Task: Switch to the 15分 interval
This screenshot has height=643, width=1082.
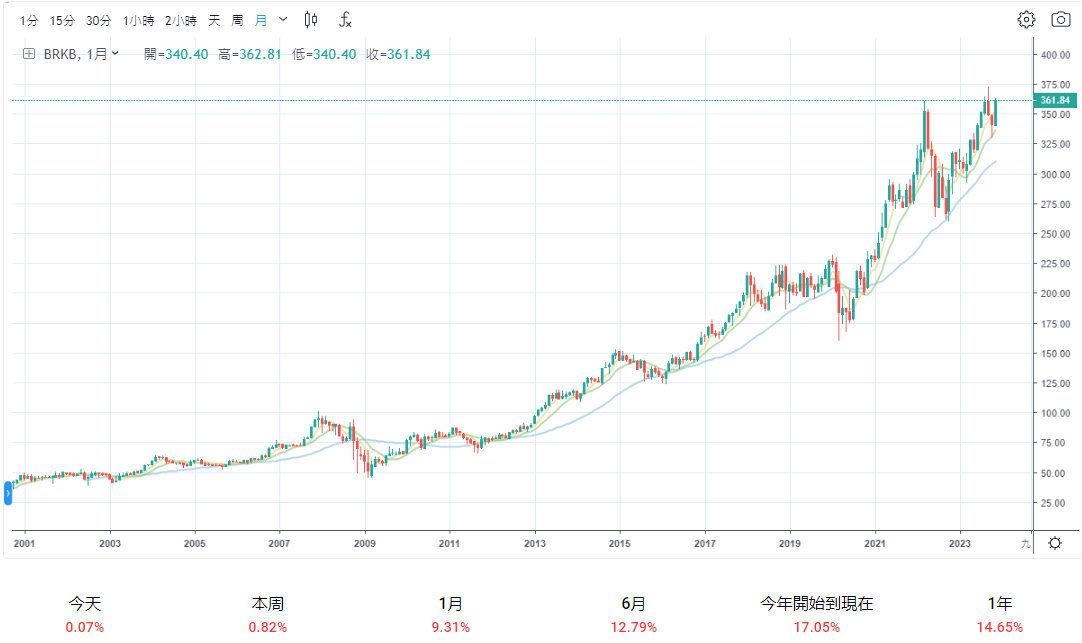Action: [x=62, y=20]
